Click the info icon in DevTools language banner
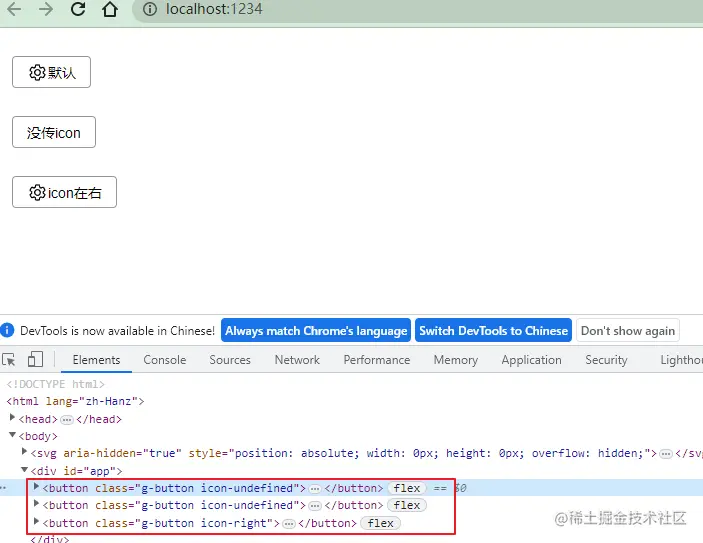 coord(7,330)
